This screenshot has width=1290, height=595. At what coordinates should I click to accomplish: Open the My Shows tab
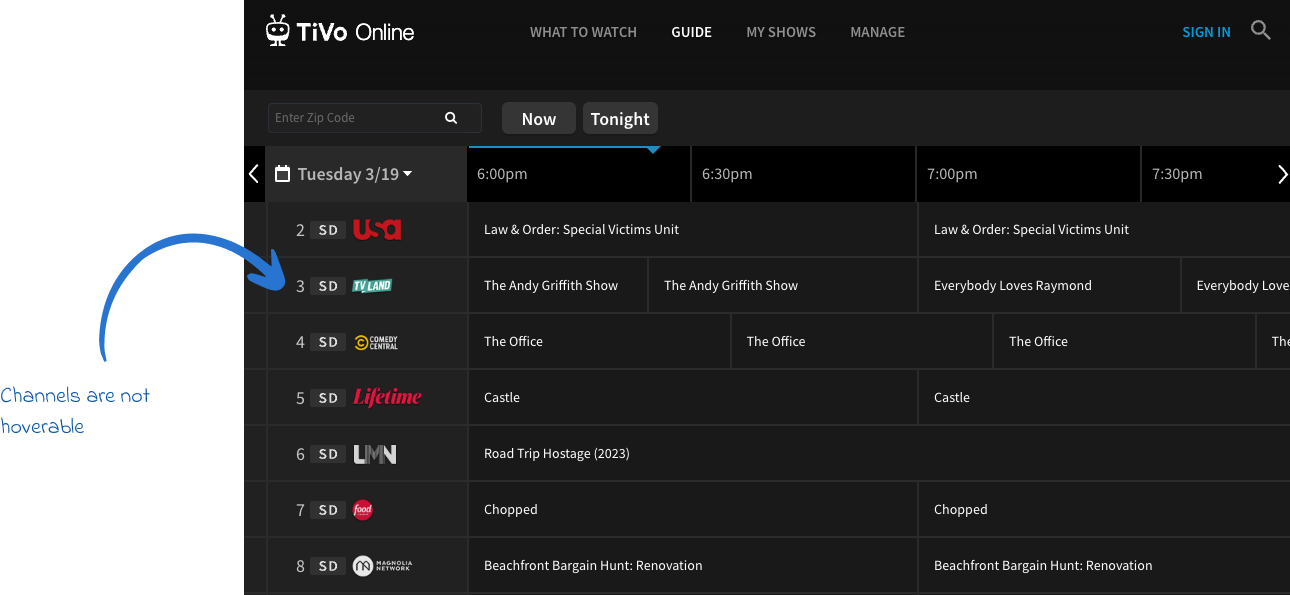click(x=781, y=32)
